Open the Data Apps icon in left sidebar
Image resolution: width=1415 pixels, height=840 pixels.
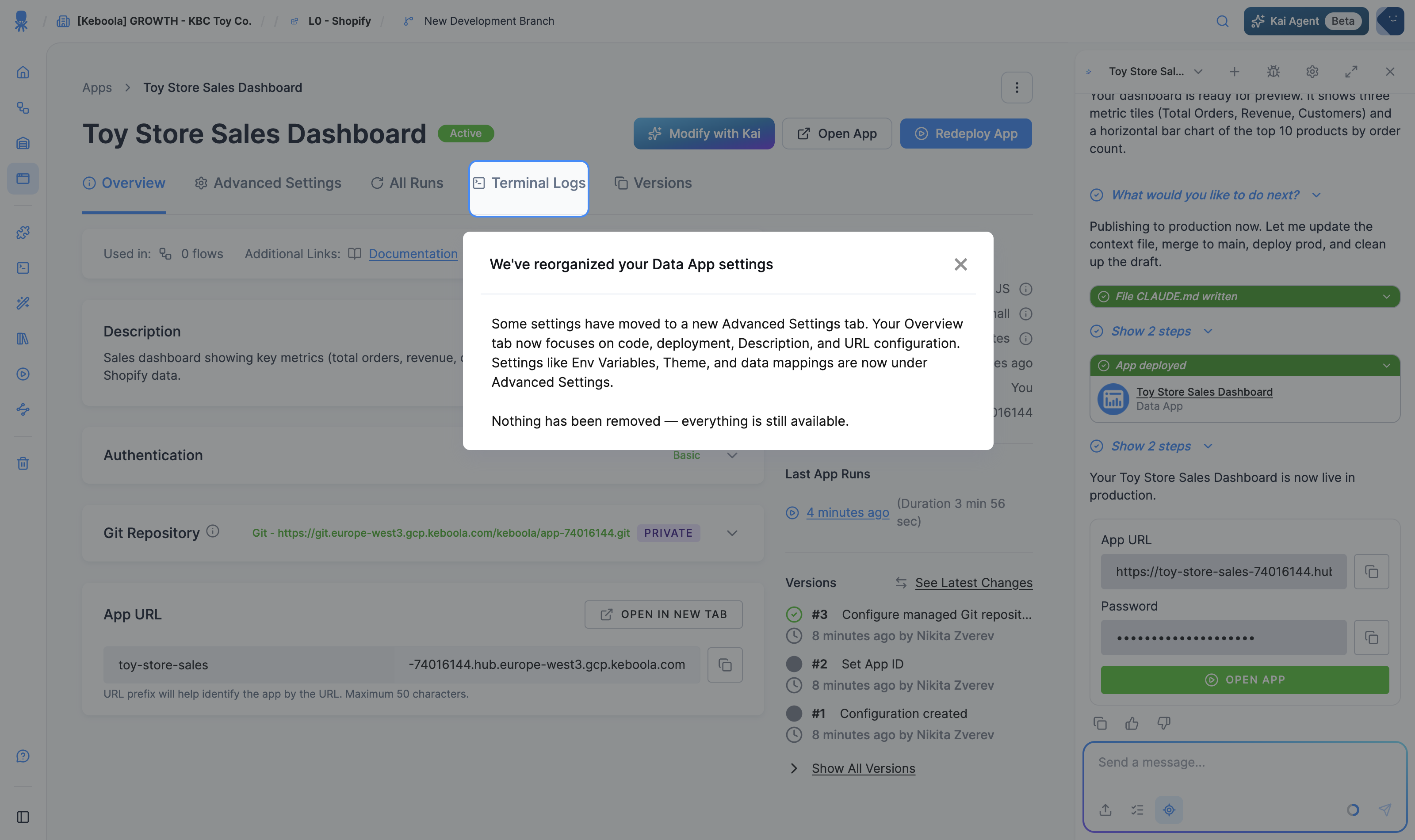tap(23, 178)
